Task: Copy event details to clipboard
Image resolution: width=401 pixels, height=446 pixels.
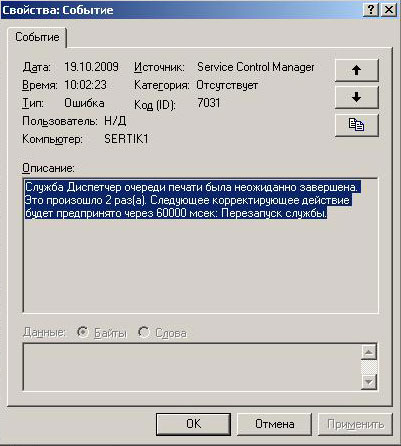Action: click(357, 125)
